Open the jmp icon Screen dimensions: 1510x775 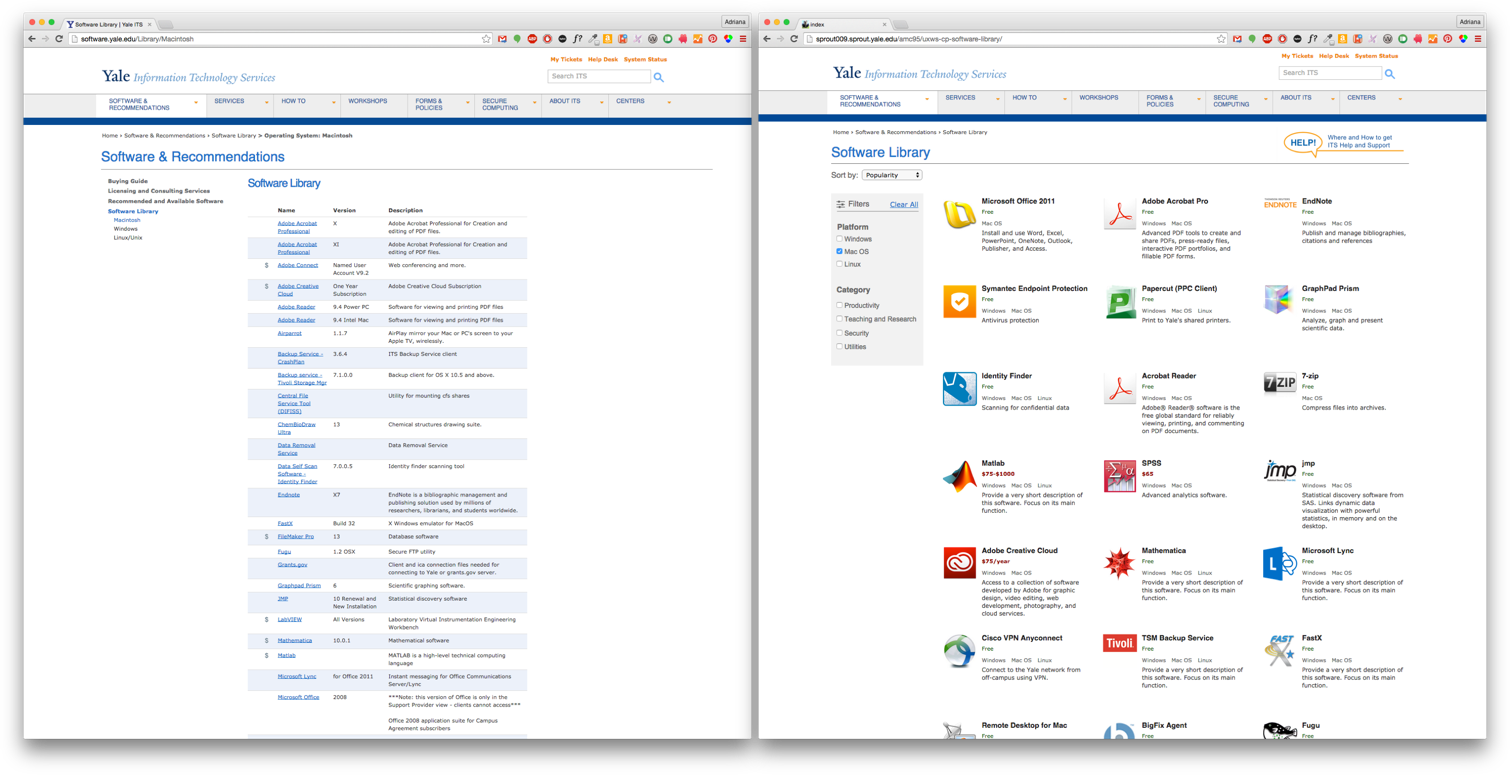coord(1280,471)
